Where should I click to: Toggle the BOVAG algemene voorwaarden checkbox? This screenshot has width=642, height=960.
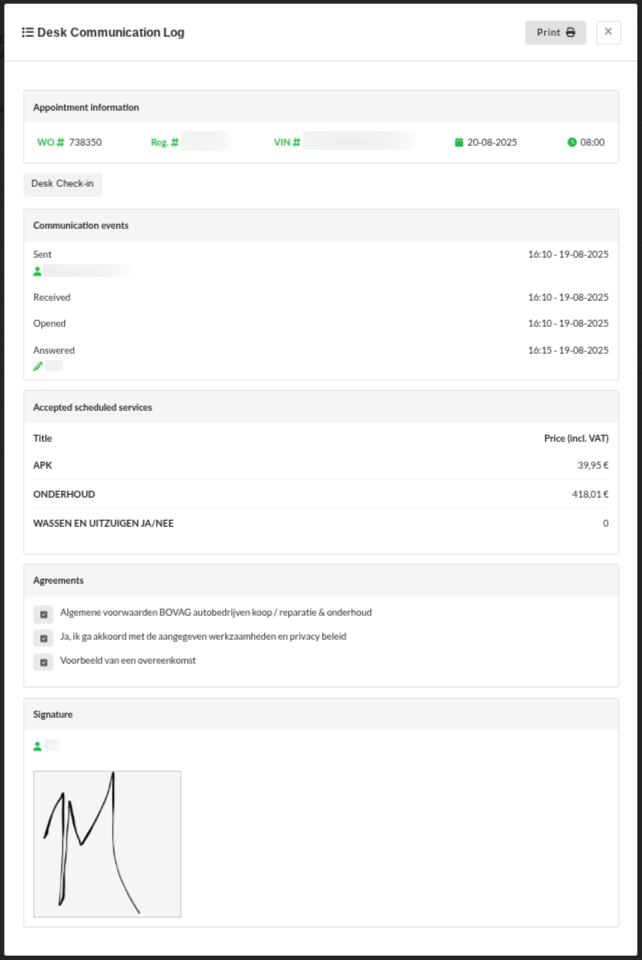(43, 614)
